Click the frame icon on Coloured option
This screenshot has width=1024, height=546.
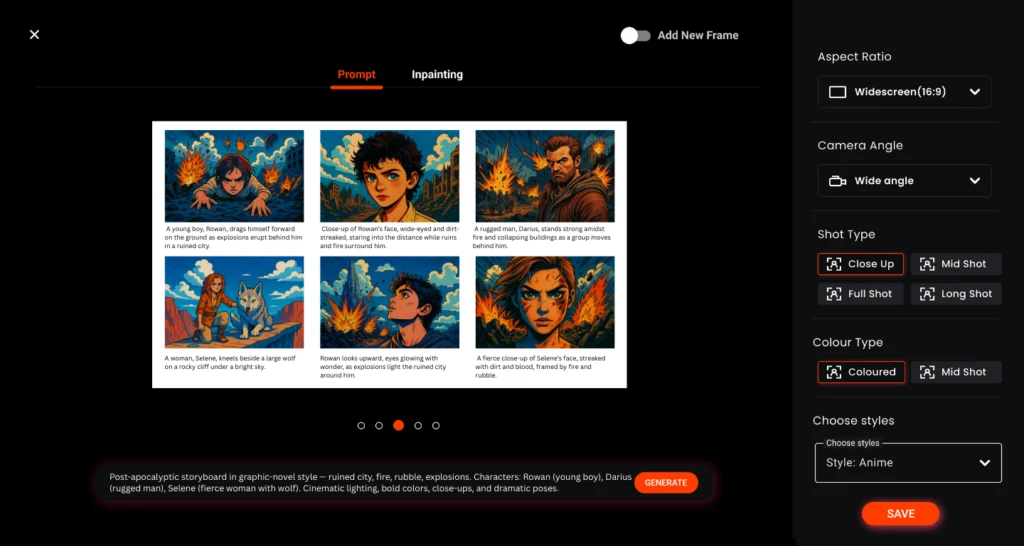coord(834,372)
